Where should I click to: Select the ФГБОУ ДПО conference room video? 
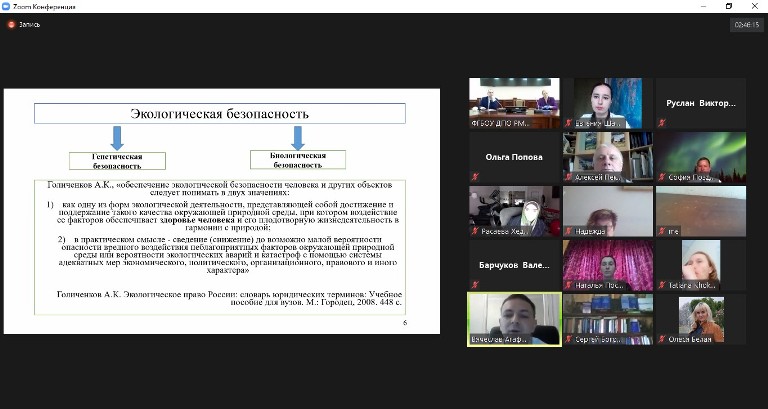pos(514,100)
